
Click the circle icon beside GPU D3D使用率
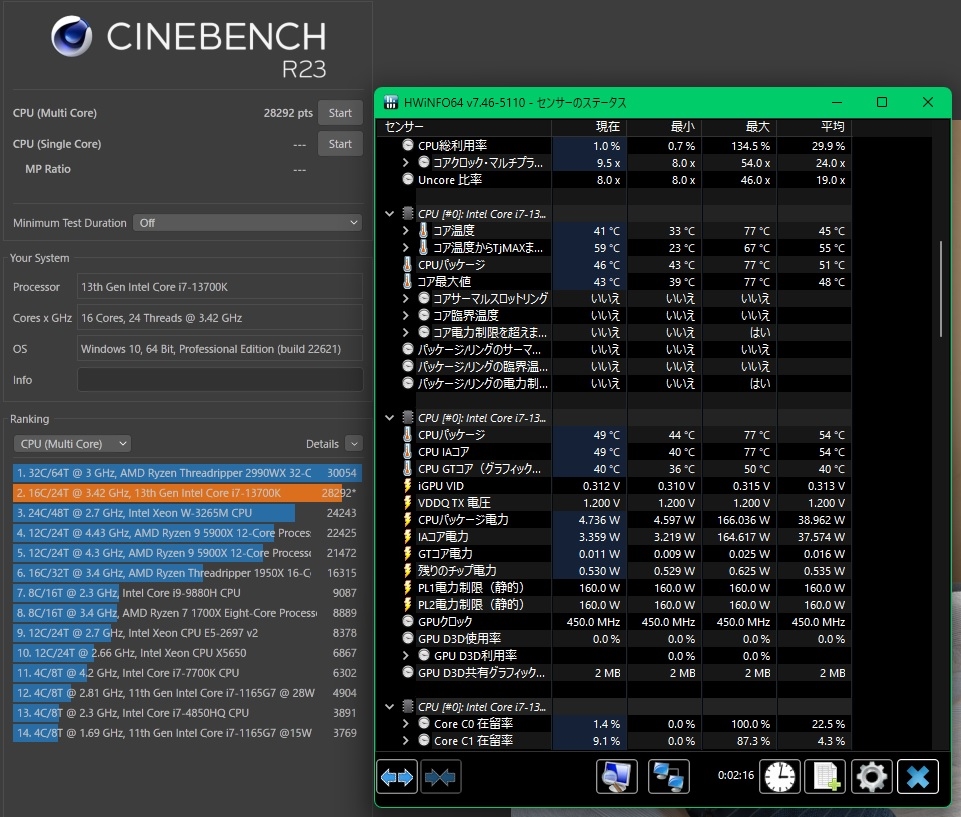click(x=408, y=639)
